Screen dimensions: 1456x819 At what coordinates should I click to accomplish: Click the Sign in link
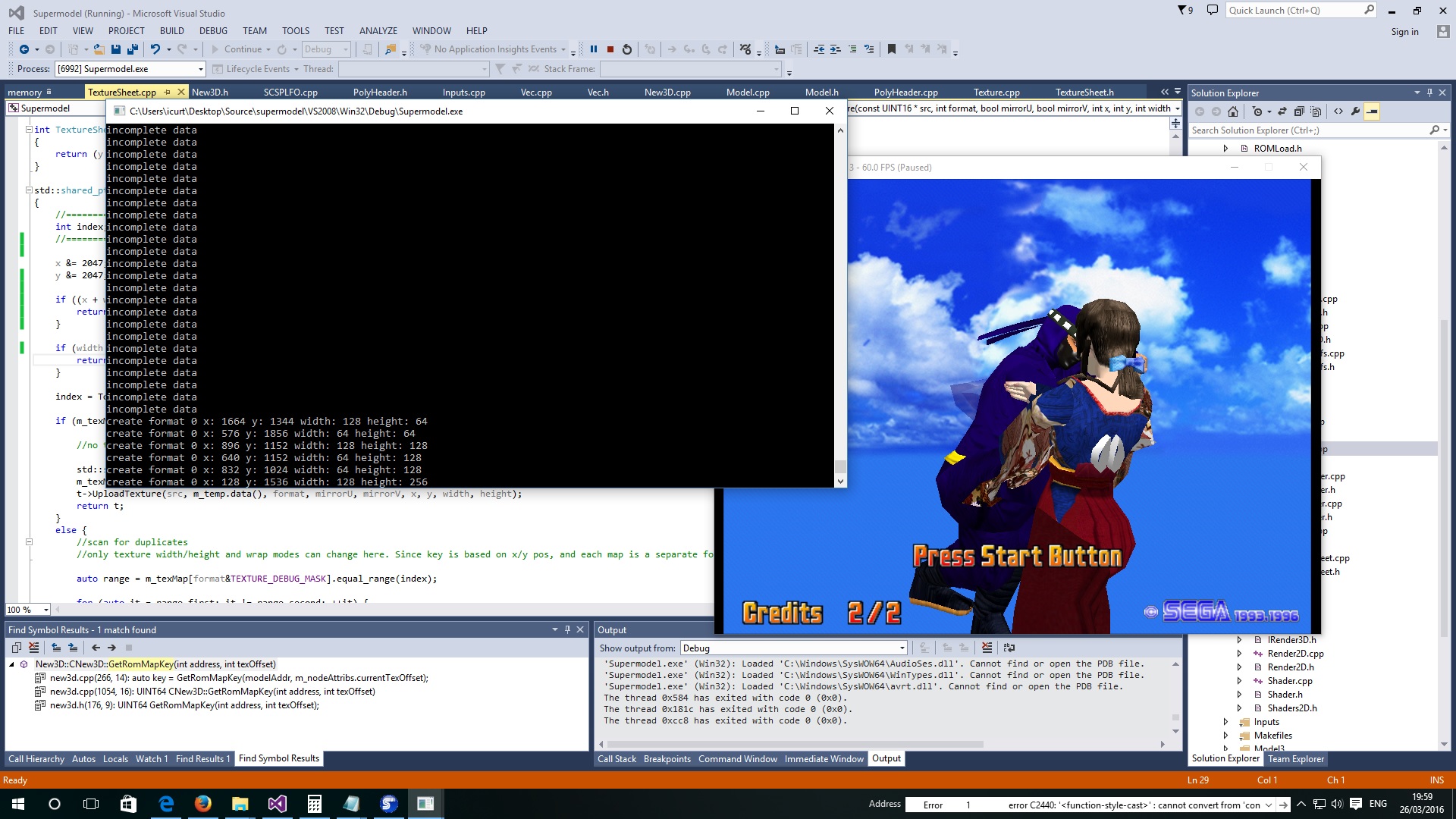tap(1404, 32)
